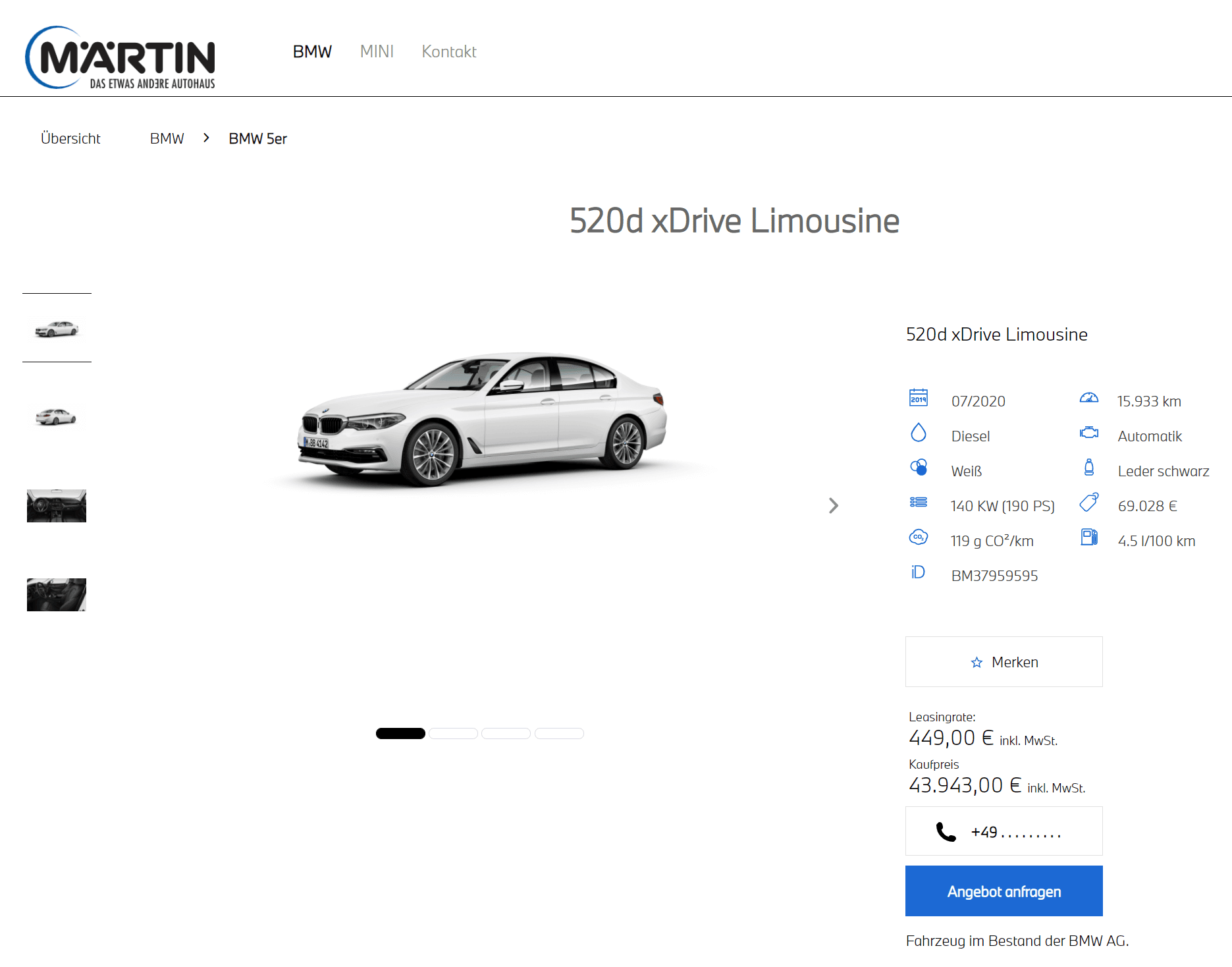Select the first active slide indicator
This screenshot has width=1232, height=967.
coord(400,733)
